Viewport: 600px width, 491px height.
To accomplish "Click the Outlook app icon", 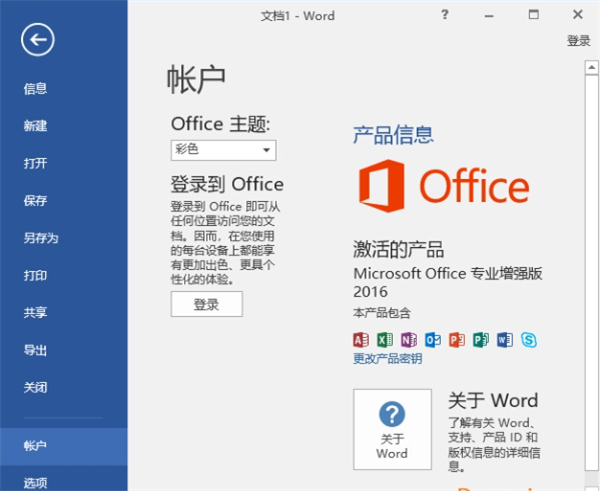I will pyautogui.click(x=433, y=340).
